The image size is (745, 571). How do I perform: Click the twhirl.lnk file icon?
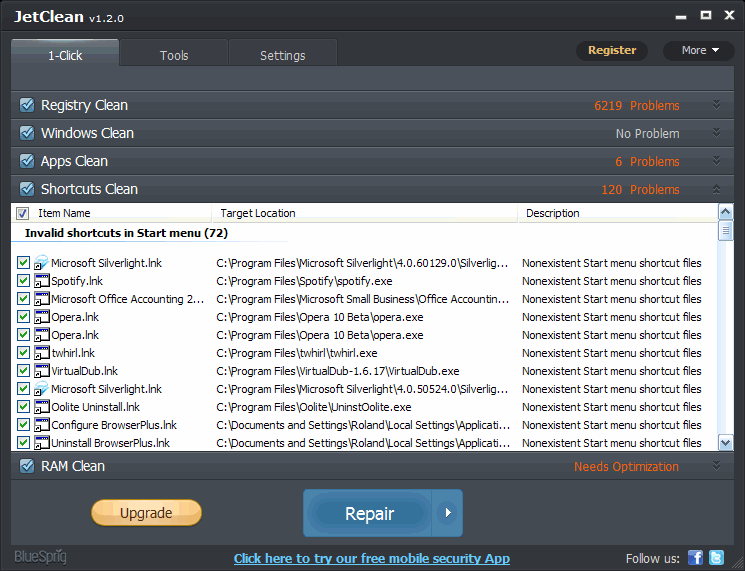click(42, 354)
